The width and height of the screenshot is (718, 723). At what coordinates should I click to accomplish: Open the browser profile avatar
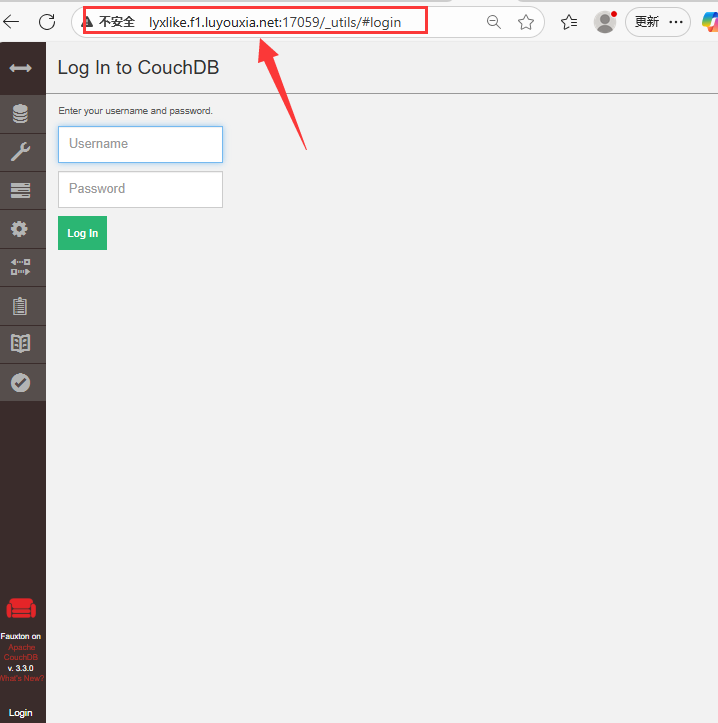(x=605, y=22)
